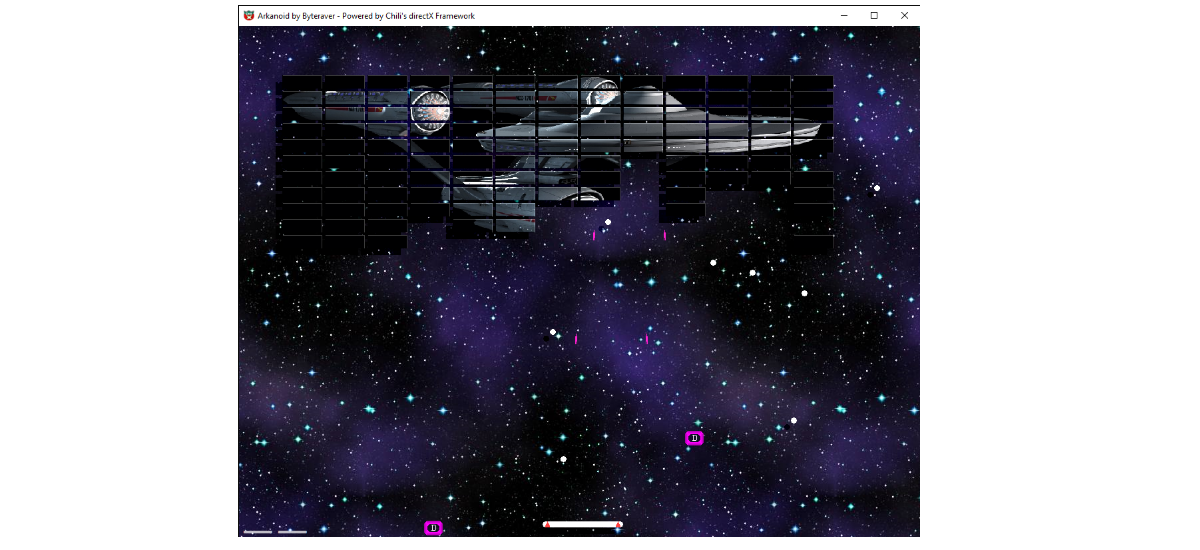Click the magenta D capsule beside the paddle
Screen dimensions: 1200x550
(434, 528)
